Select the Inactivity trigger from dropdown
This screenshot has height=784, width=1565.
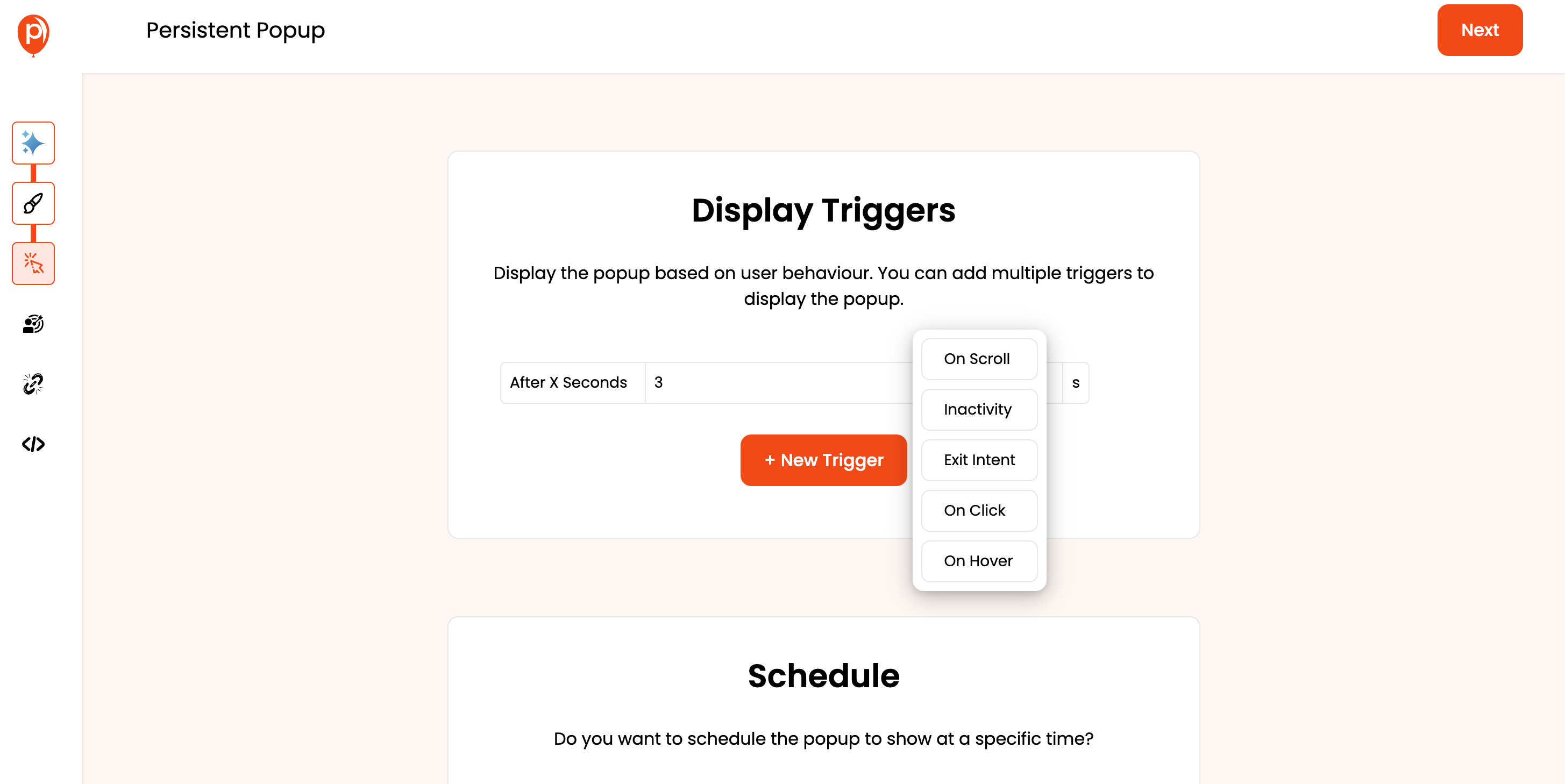click(x=977, y=409)
